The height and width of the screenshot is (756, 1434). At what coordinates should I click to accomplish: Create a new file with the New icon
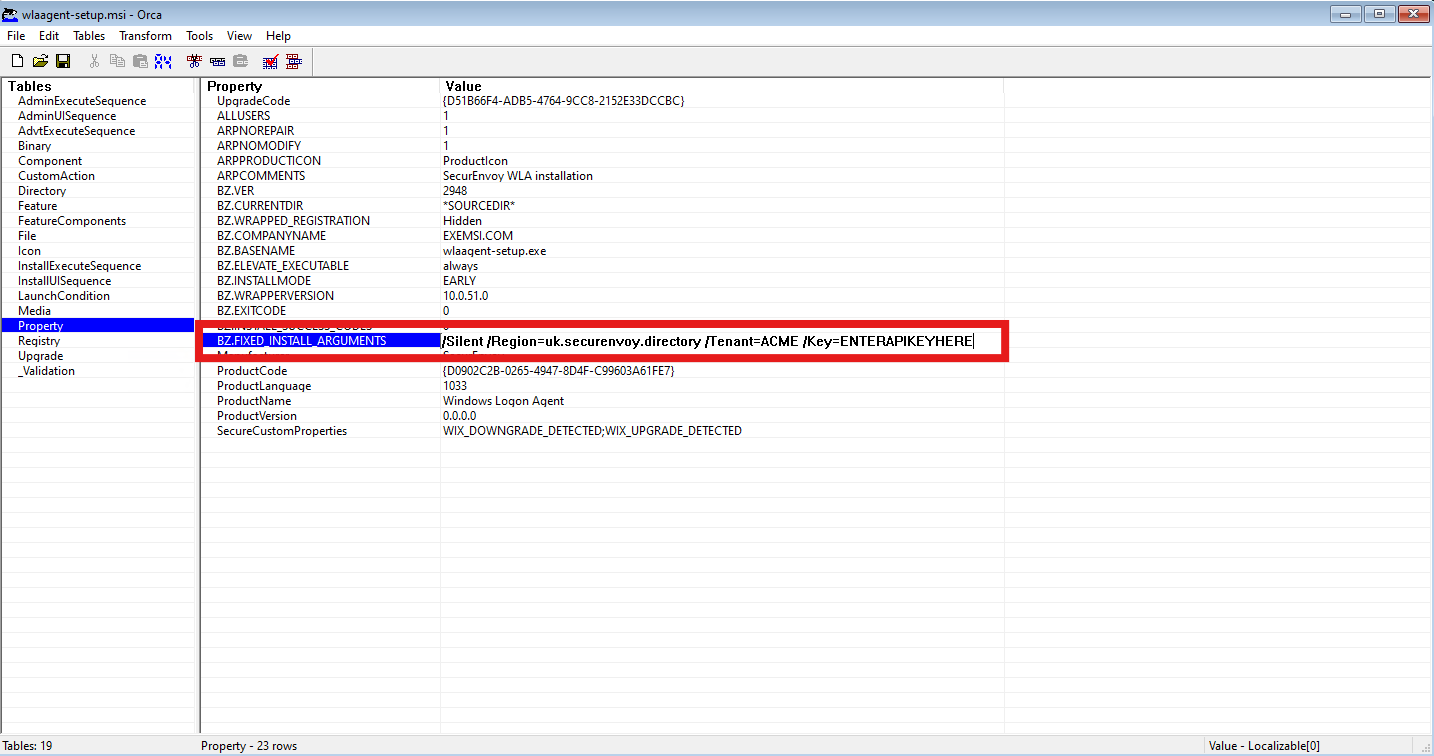pos(17,60)
